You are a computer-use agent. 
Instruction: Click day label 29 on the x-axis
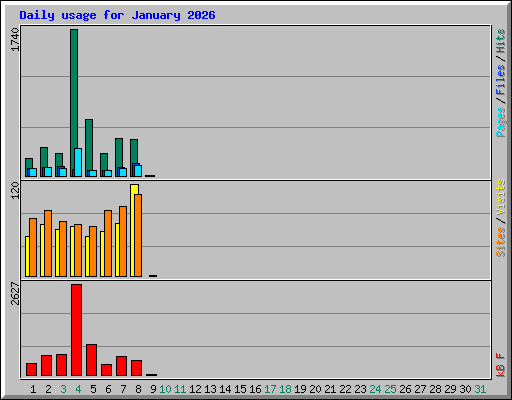(x=450, y=389)
